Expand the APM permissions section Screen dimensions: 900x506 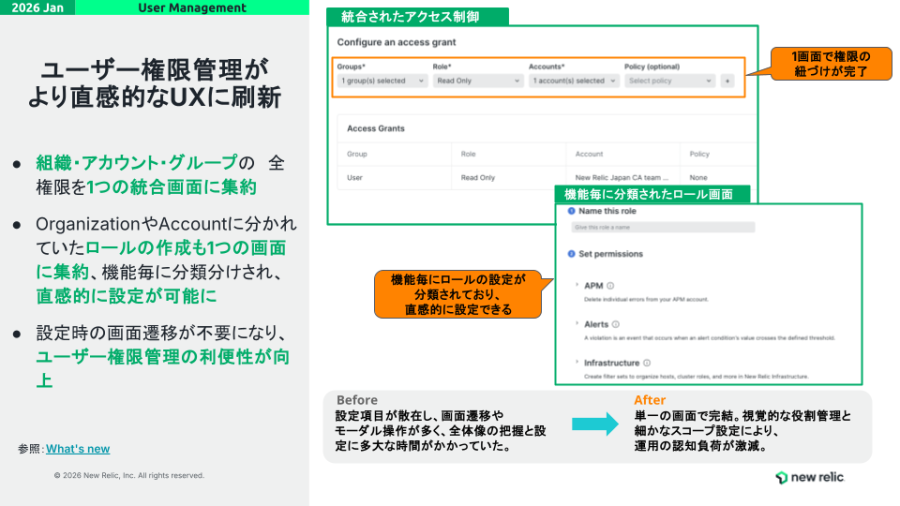577,286
